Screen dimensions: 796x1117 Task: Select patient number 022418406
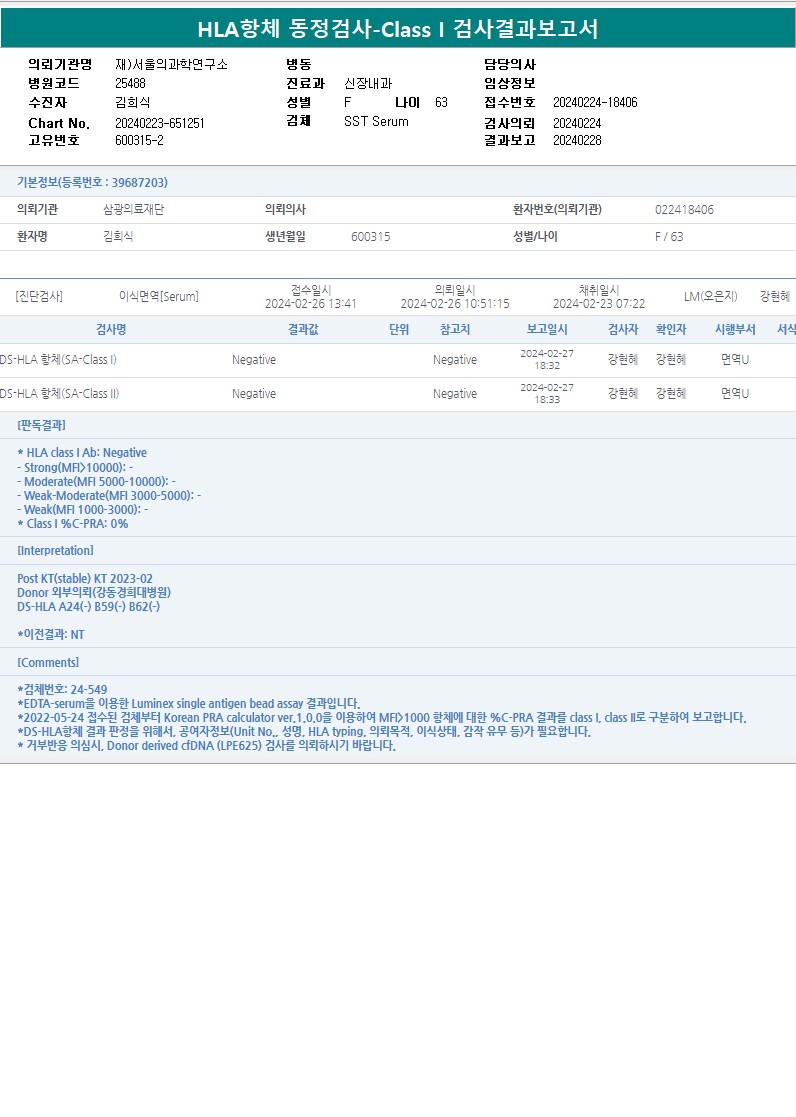[684, 209]
